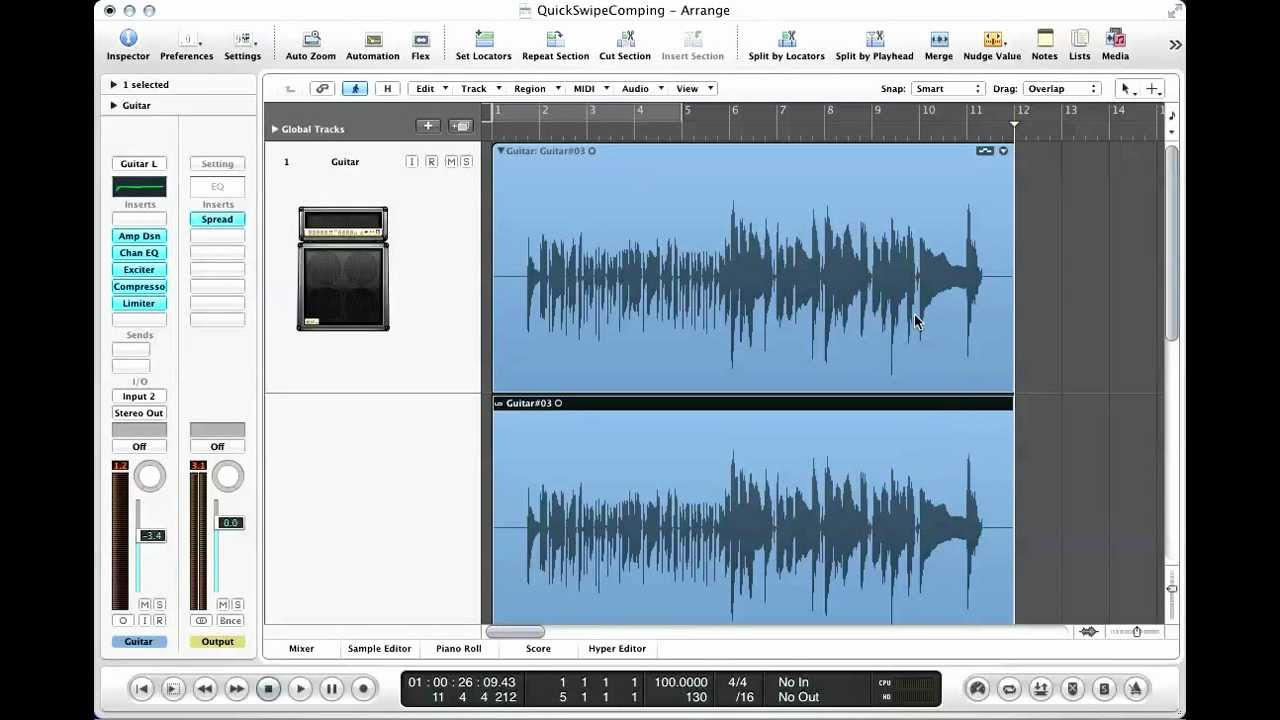Open the Audio local menu

tap(642, 89)
